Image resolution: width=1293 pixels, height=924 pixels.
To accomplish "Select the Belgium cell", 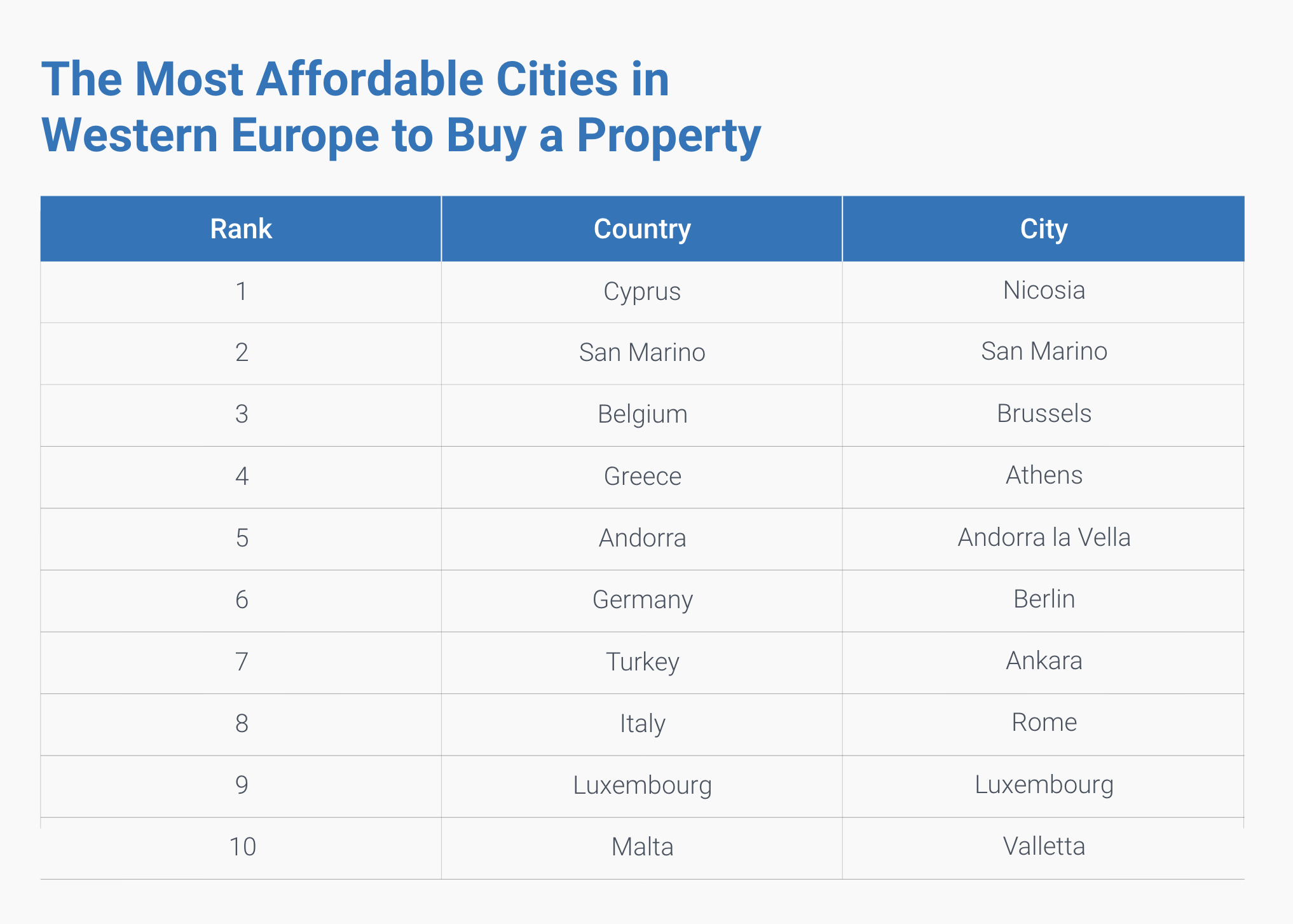I will click(642, 414).
